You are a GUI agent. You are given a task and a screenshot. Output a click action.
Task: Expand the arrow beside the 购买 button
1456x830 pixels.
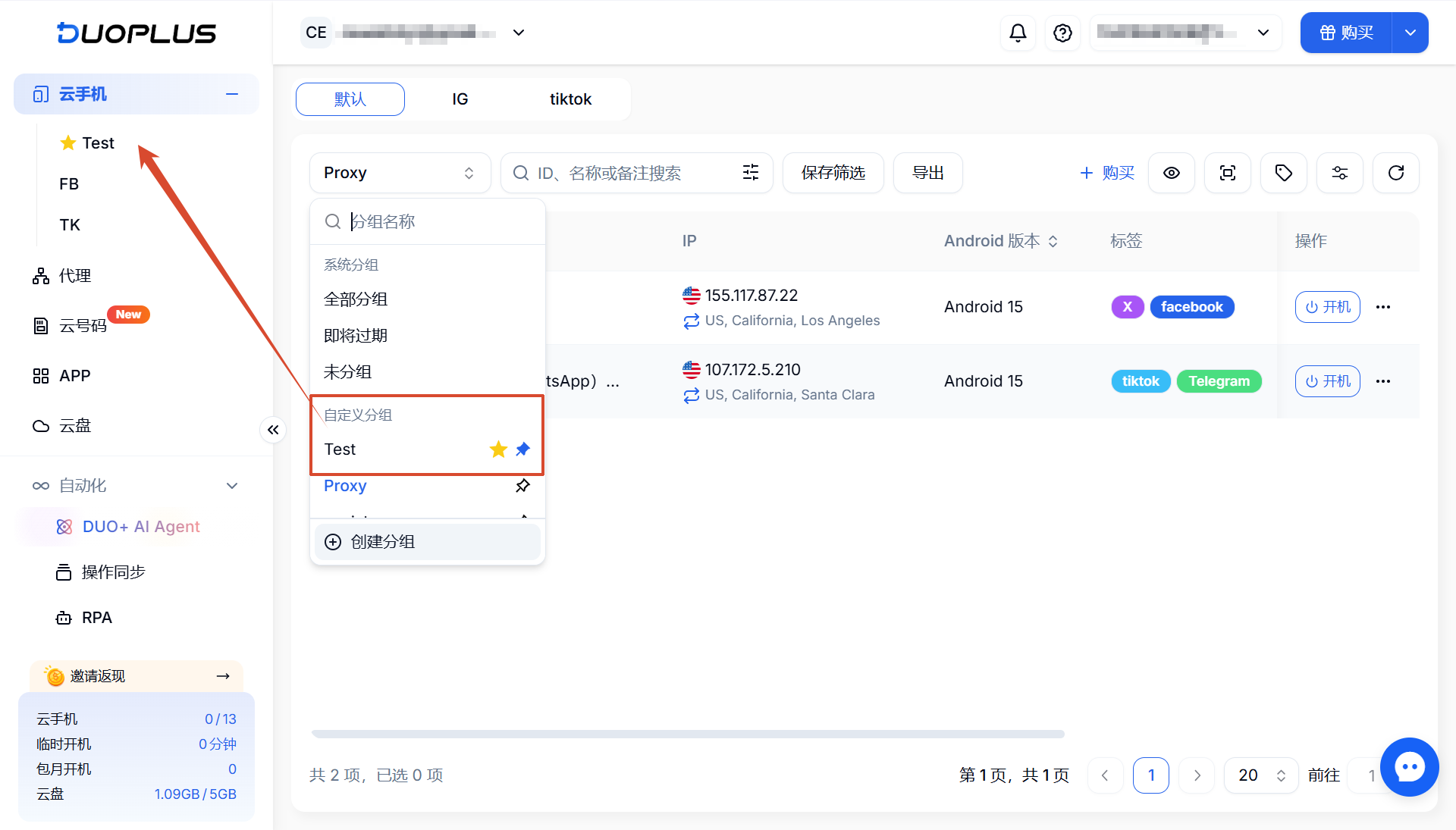click(x=1410, y=33)
